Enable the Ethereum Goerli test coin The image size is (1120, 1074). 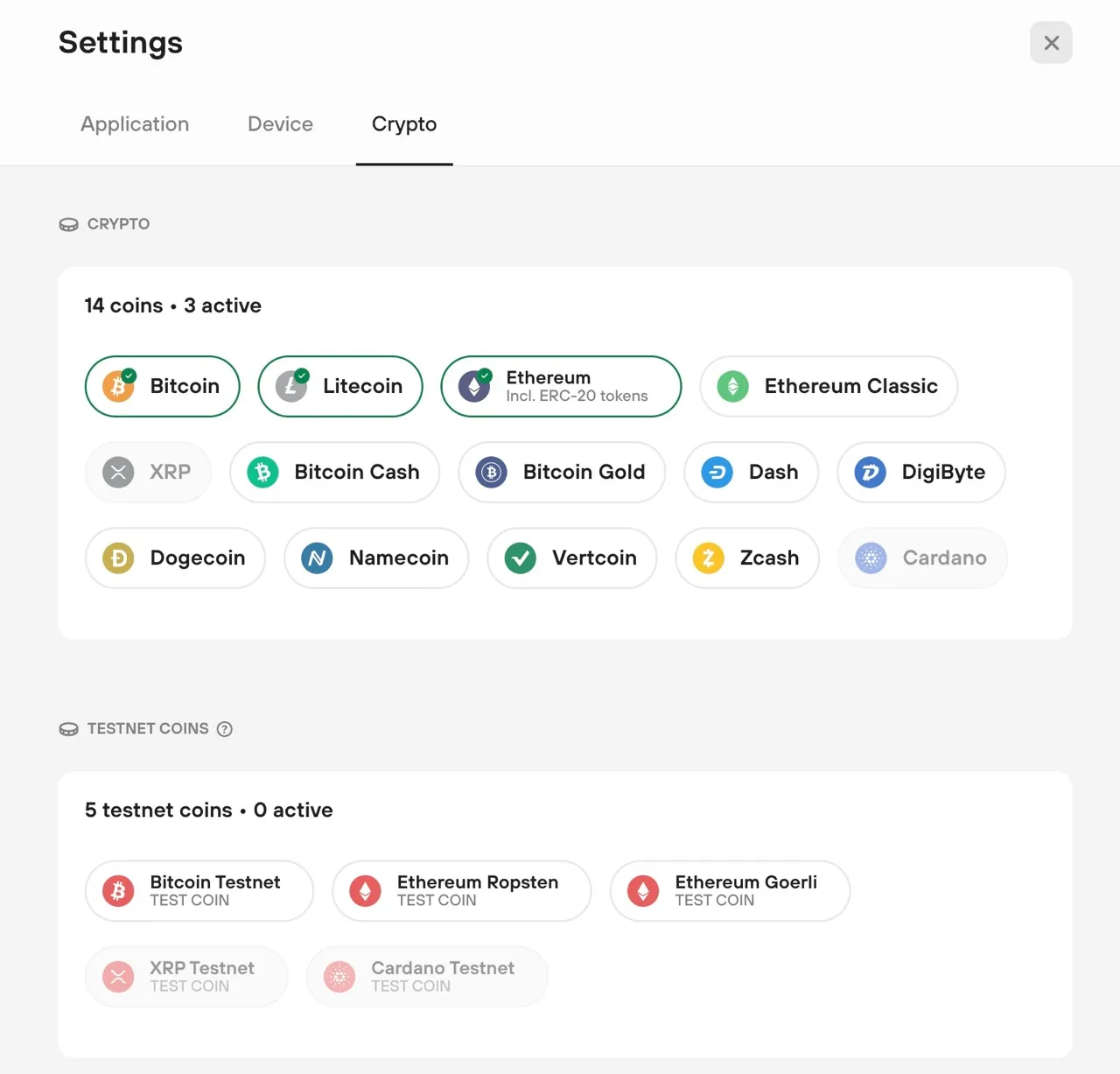[x=731, y=891]
